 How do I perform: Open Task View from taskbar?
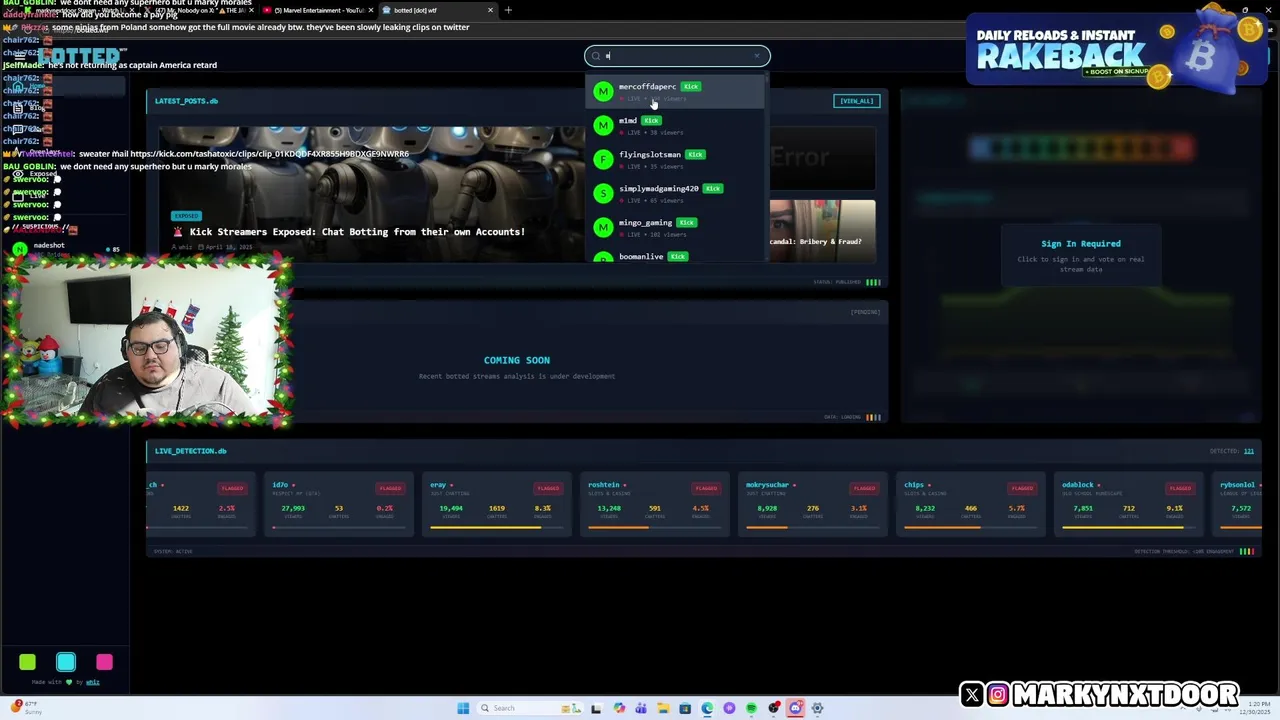(597, 708)
